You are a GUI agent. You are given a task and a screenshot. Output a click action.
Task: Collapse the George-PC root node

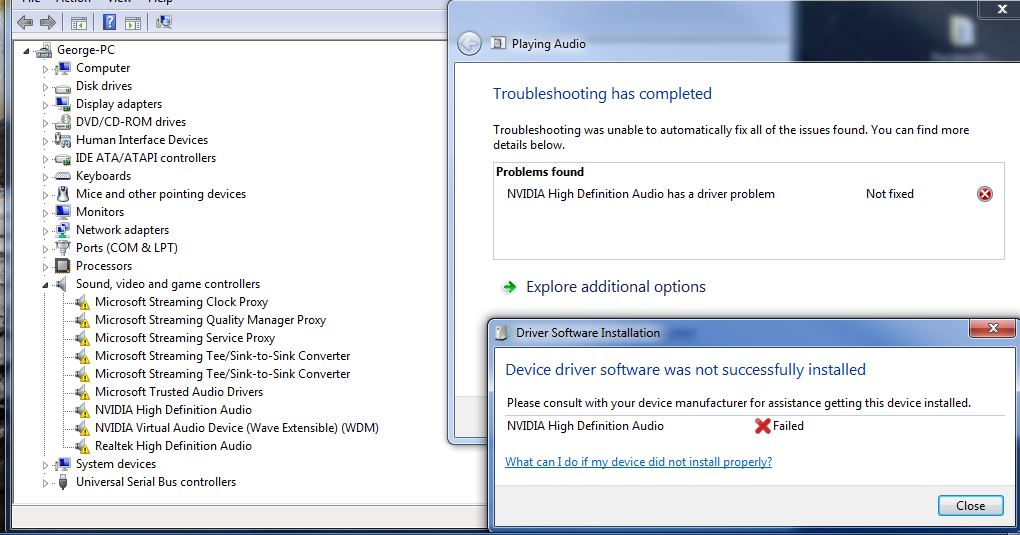(x=26, y=51)
